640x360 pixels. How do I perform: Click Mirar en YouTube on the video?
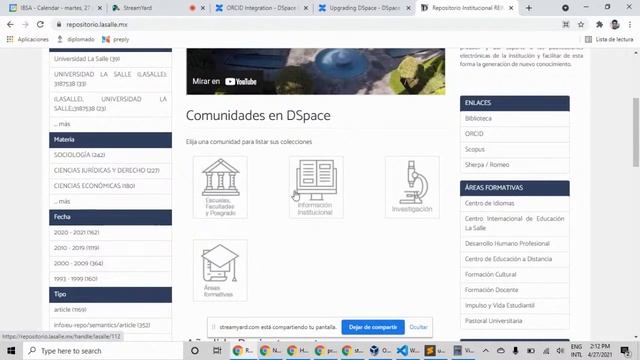tap(224, 81)
